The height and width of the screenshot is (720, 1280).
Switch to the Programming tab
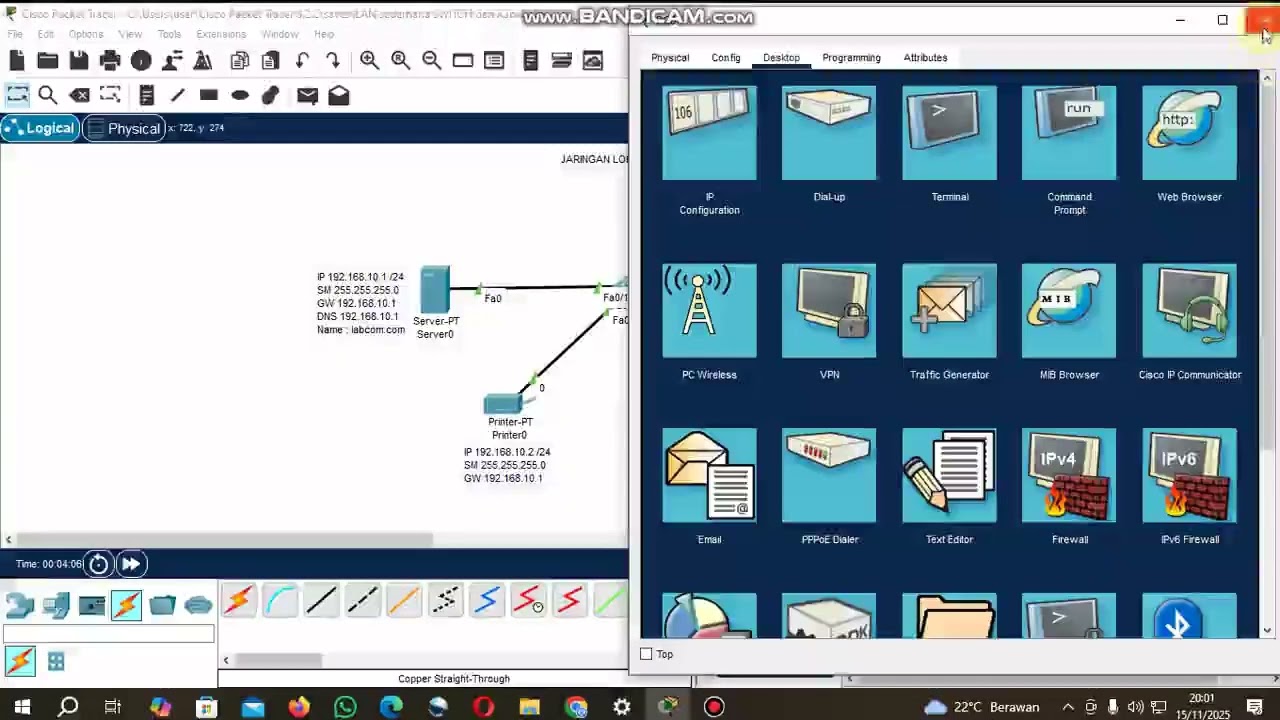pyautogui.click(x=851, y=57)
